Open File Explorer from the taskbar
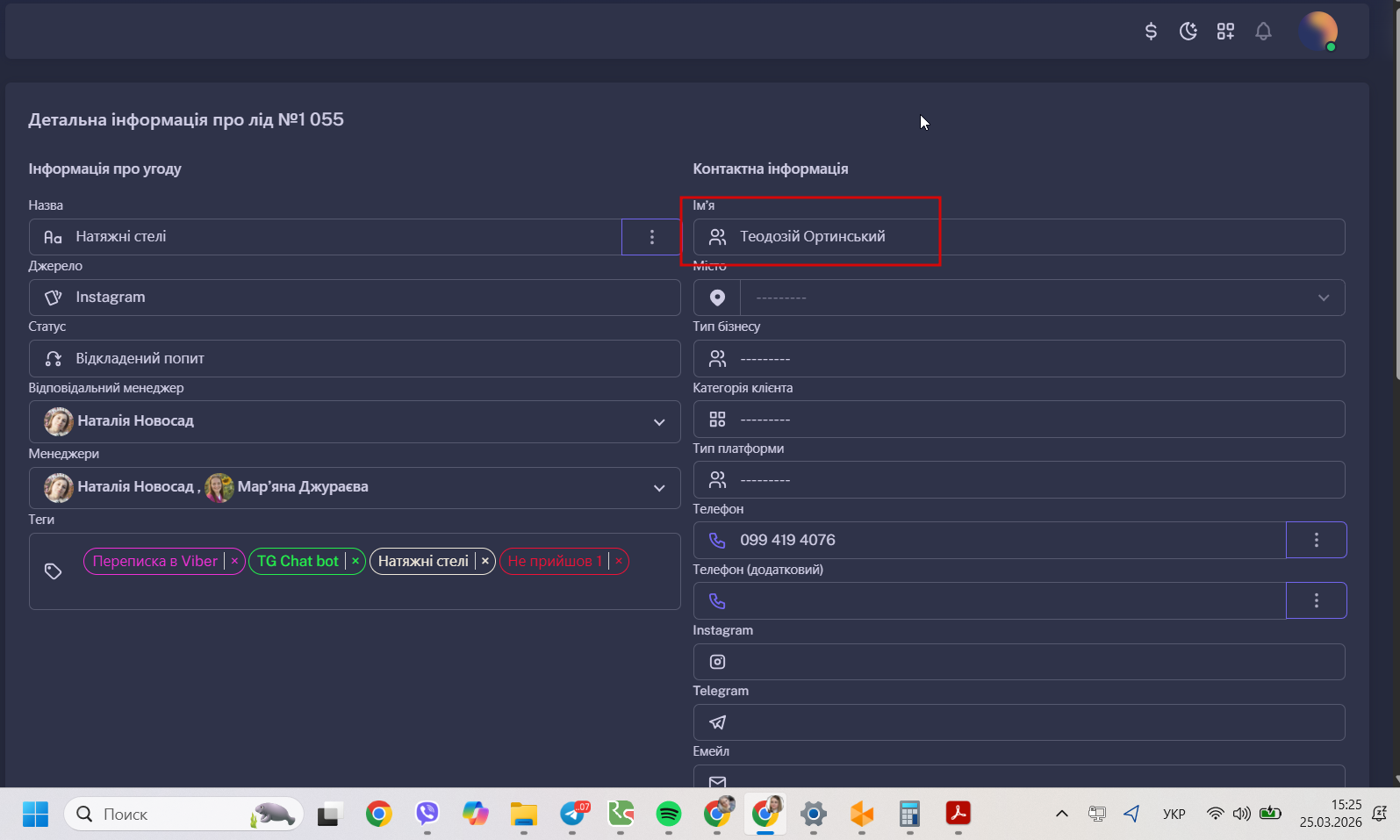 coord(523,814)
